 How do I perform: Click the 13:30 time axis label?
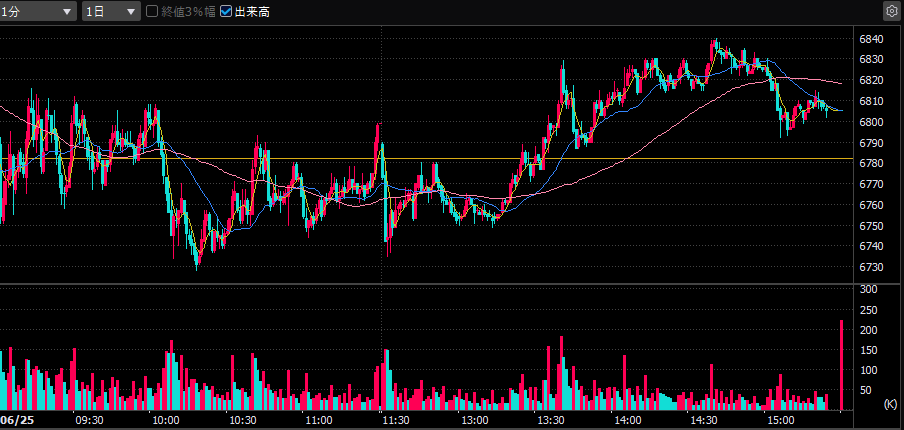point(551,420)
